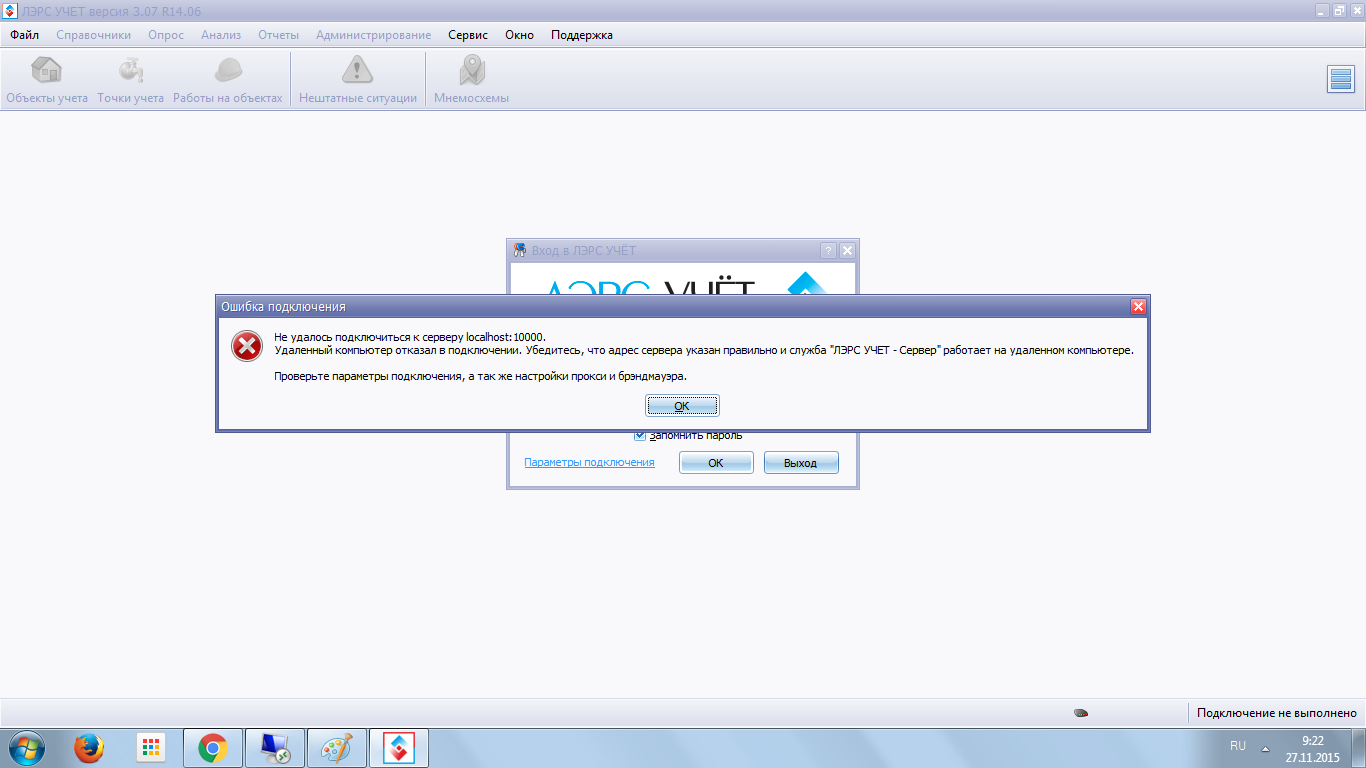The height and width of the screenshot is (768, 1366).
Task: Click Подключение не выполнено status text
Action: coord(1276,713)
